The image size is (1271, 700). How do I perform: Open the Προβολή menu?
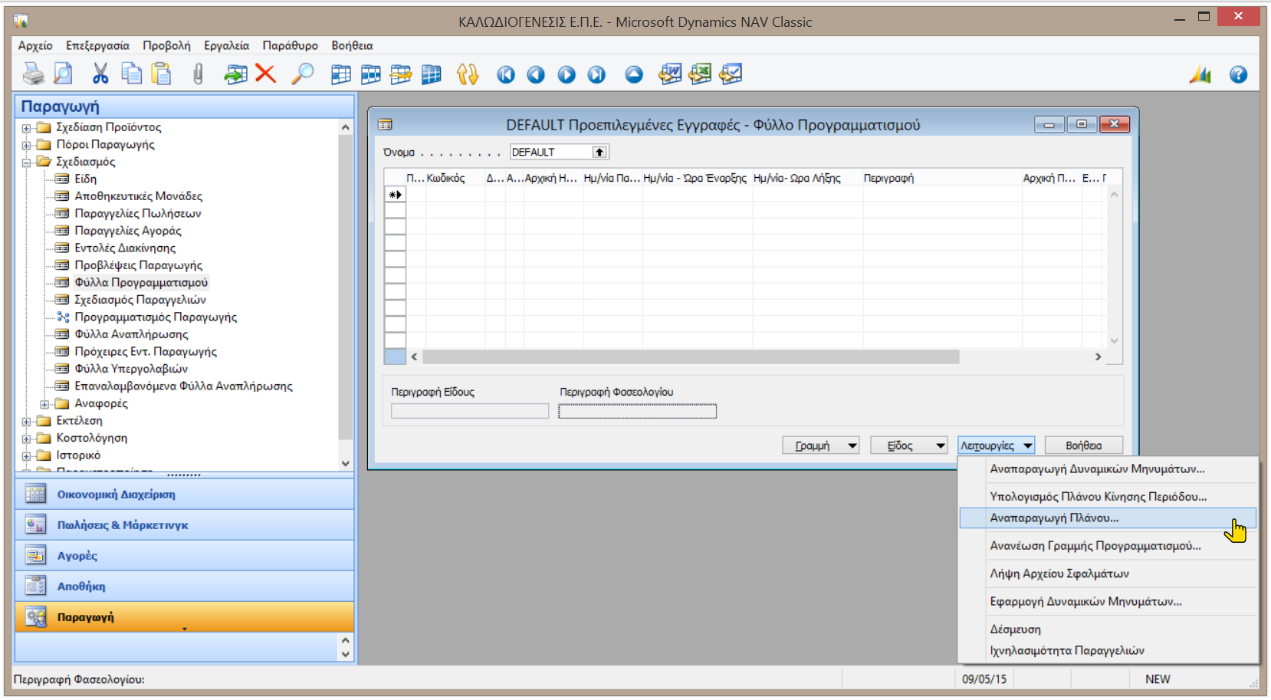(x=166, y=46)
